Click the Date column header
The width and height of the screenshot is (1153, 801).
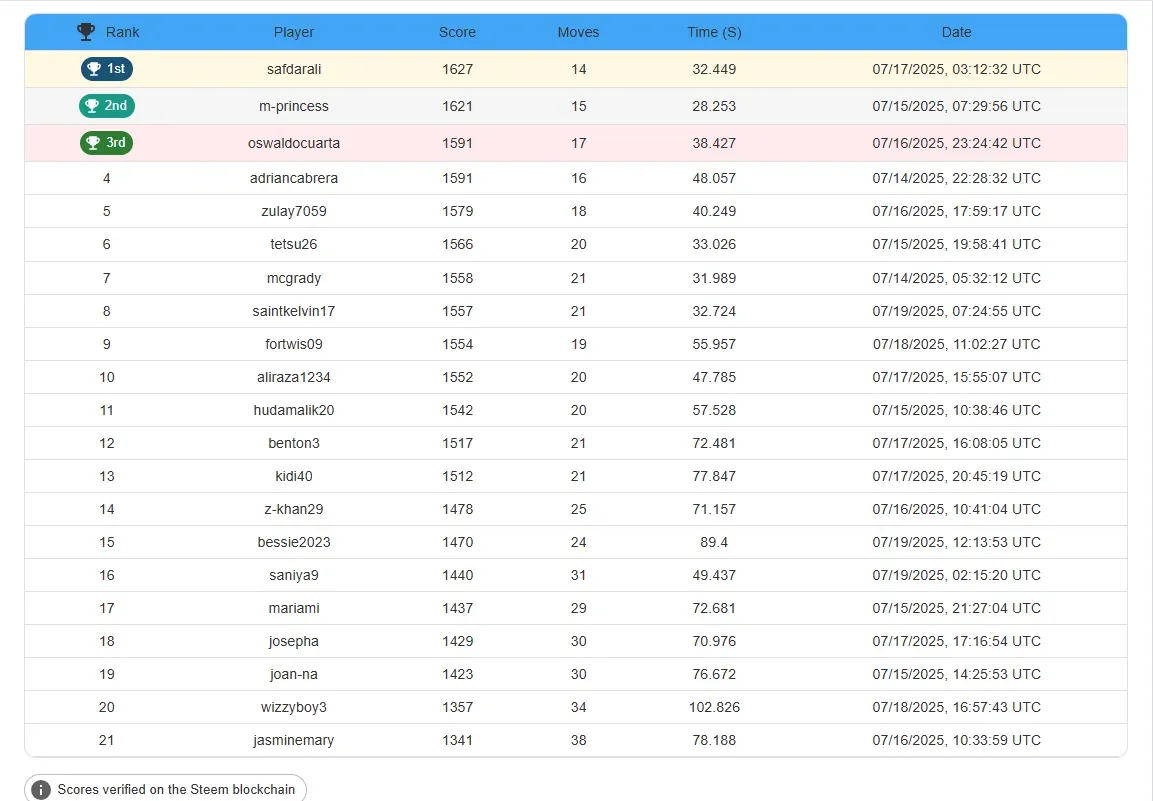[957, 32]
